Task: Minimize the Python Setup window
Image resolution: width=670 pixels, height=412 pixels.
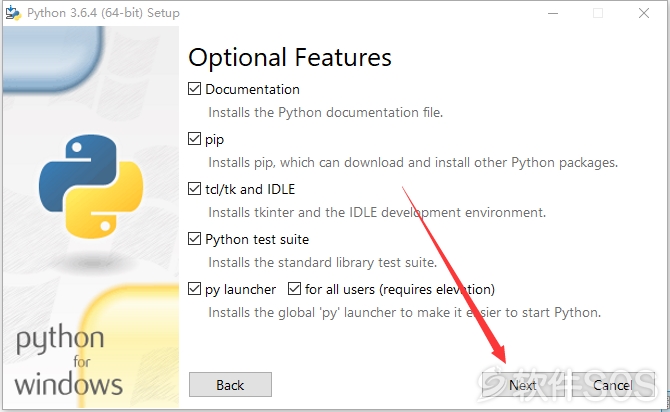Action: (553, 13)
